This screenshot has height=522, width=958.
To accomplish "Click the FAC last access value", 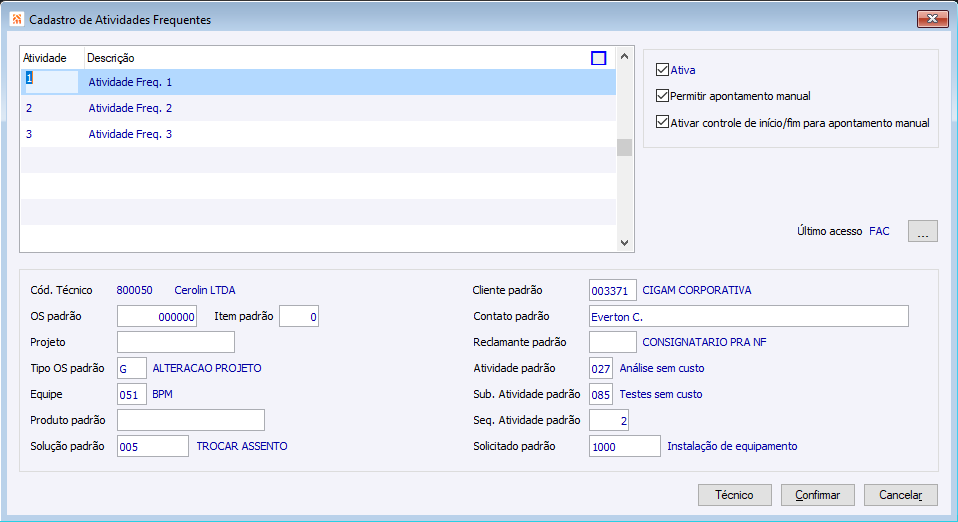I will [879, 231].
